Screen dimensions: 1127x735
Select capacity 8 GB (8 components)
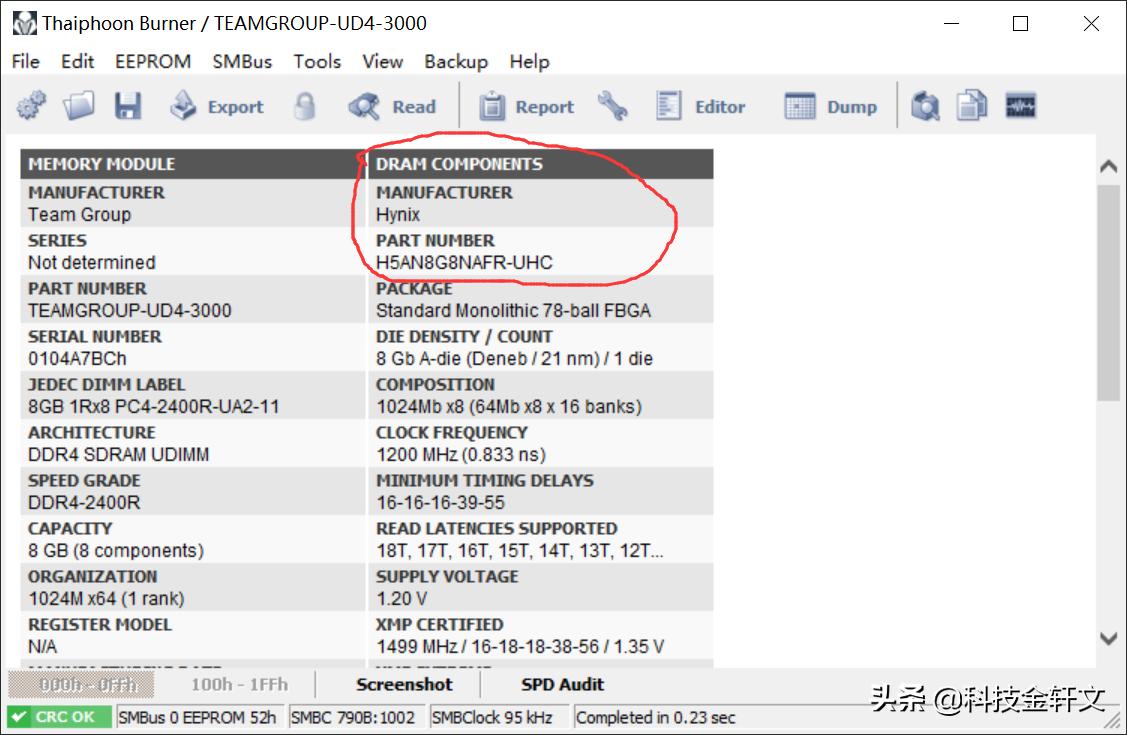click(116, 551)
